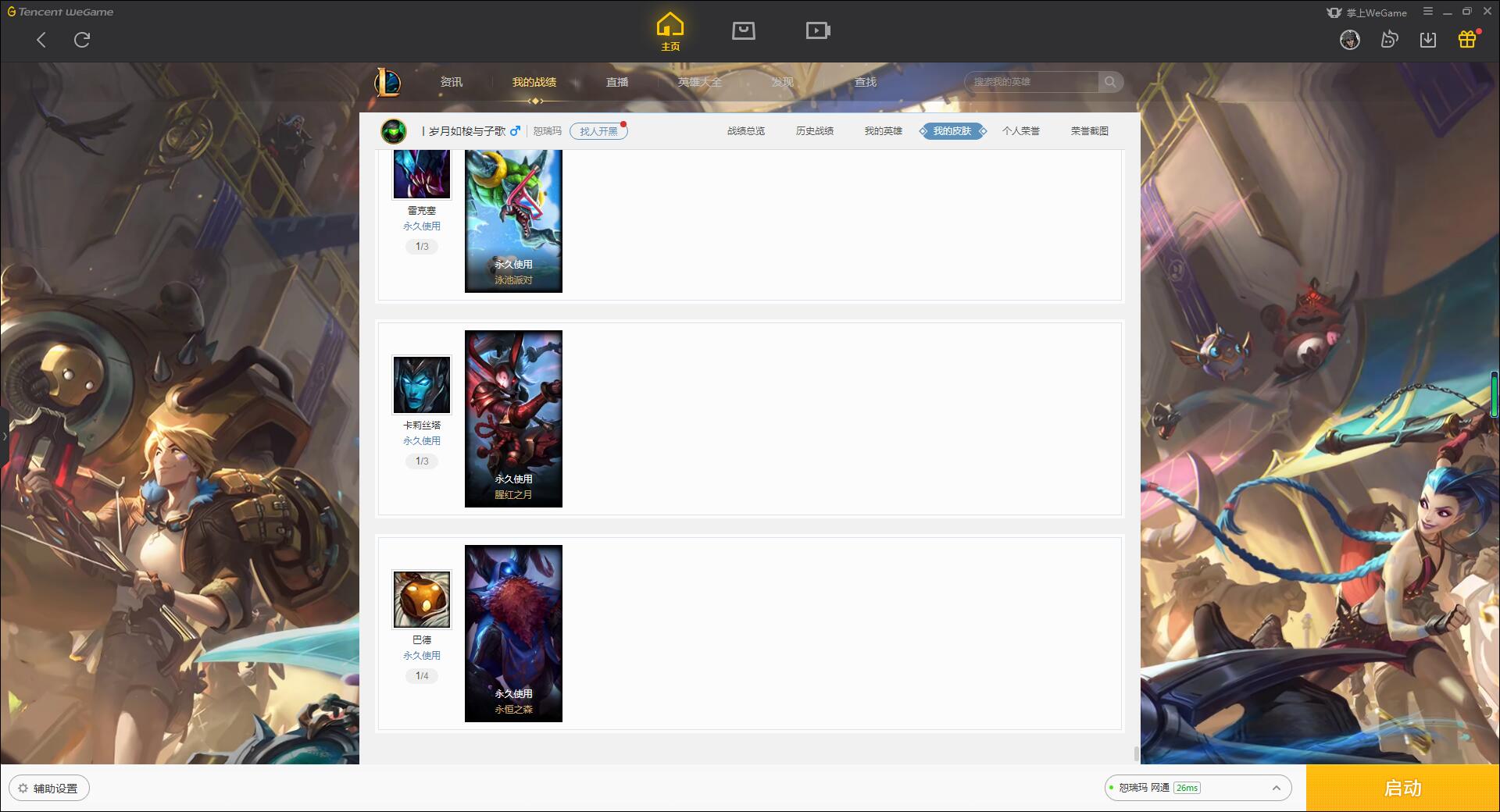
Task: Open the chat bubble friends icon
Action: [x=1389, y=40]
